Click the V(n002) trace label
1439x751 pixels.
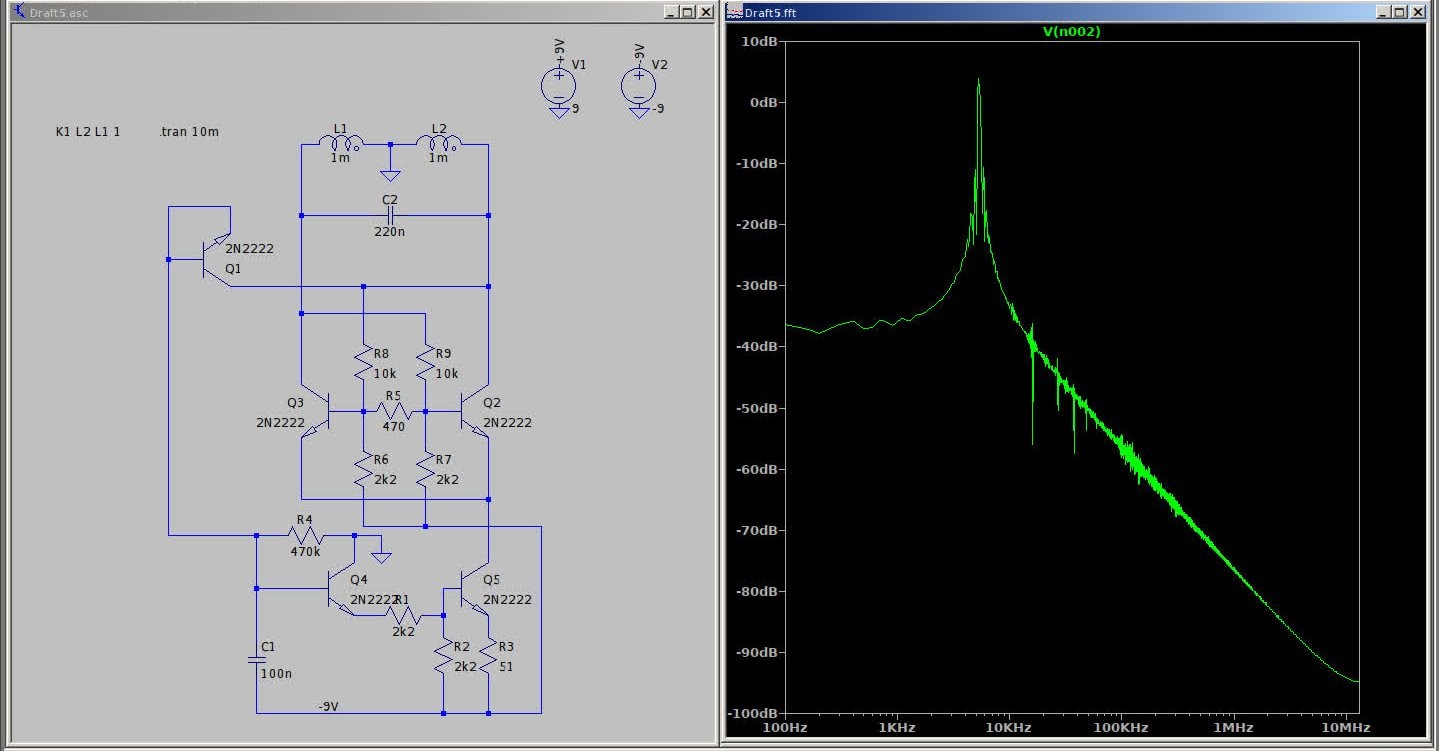1071,31
